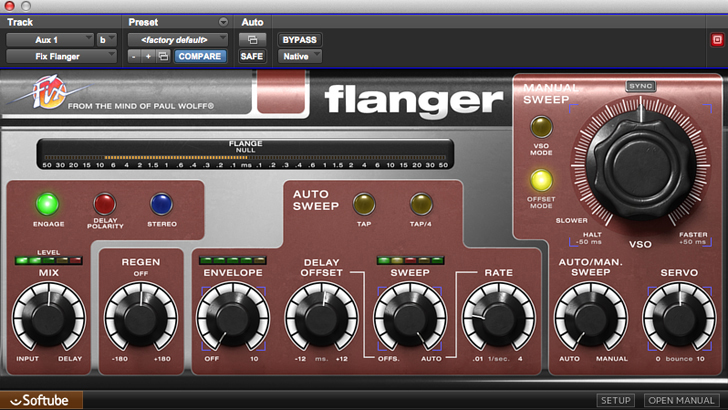Click the COMPARE button
This screenshot has width=728, height=410.
click(200, 56)
